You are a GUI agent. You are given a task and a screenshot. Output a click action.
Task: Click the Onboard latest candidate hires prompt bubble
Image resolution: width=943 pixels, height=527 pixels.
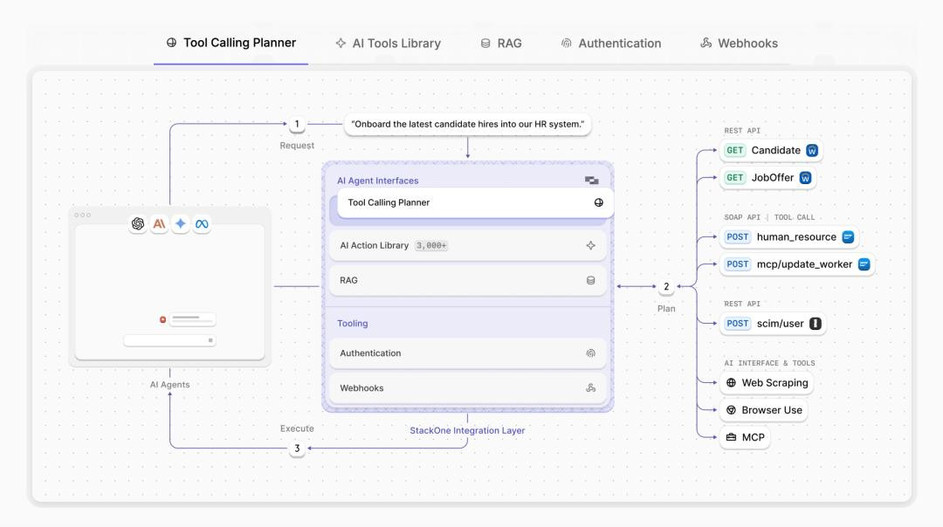point(467,125)
